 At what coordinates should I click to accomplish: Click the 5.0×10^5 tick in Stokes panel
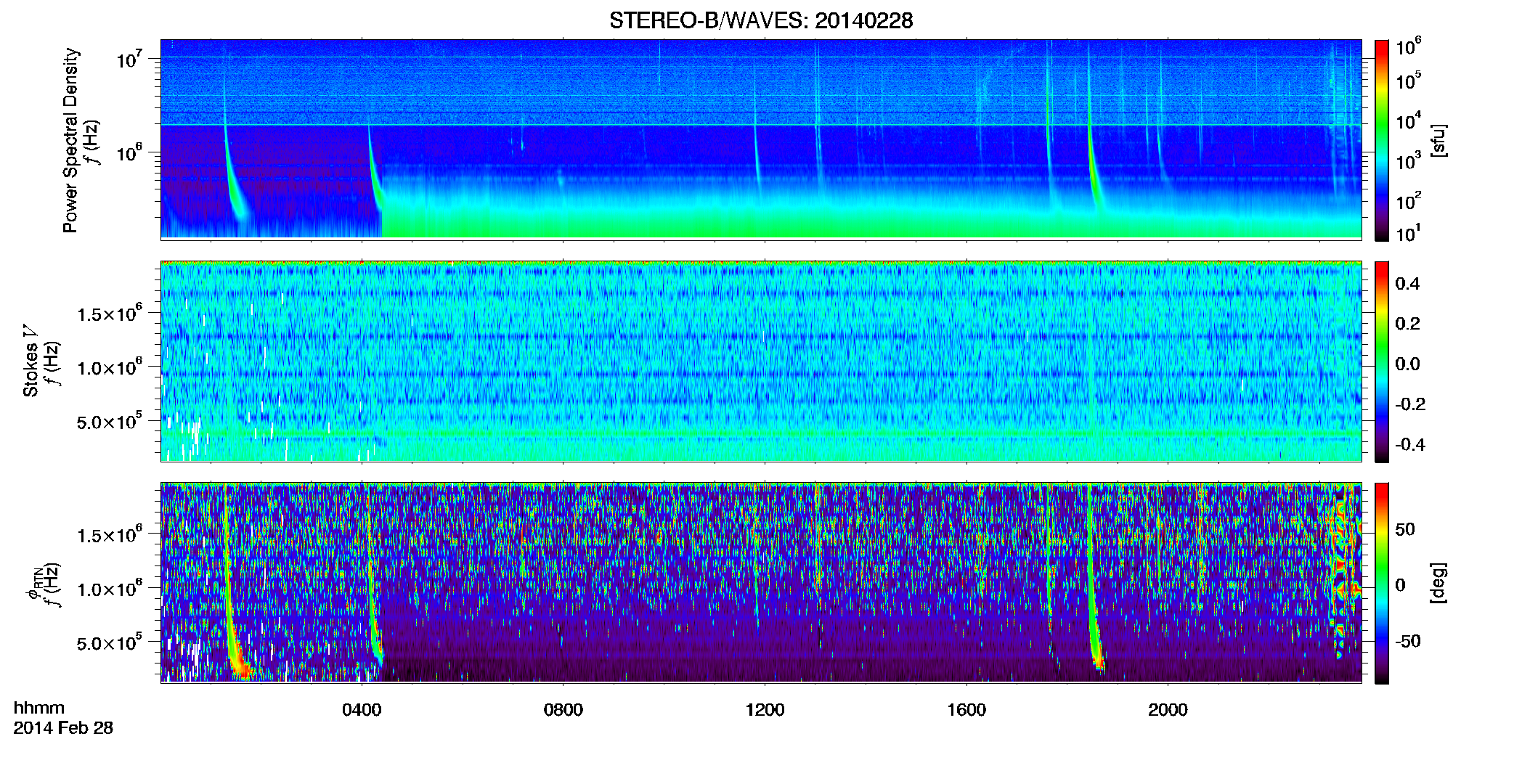point(110,421)
